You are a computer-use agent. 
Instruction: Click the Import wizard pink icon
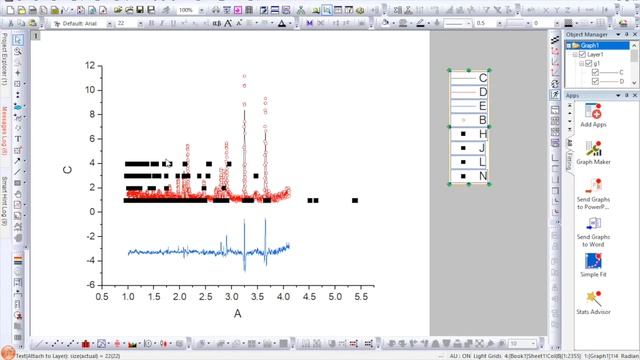238,10
